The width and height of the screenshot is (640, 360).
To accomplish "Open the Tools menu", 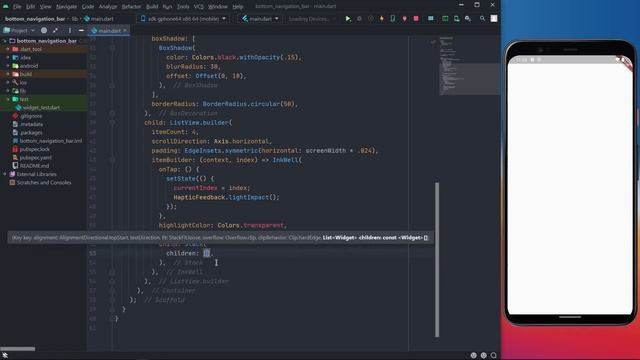I will click(183, 7).
